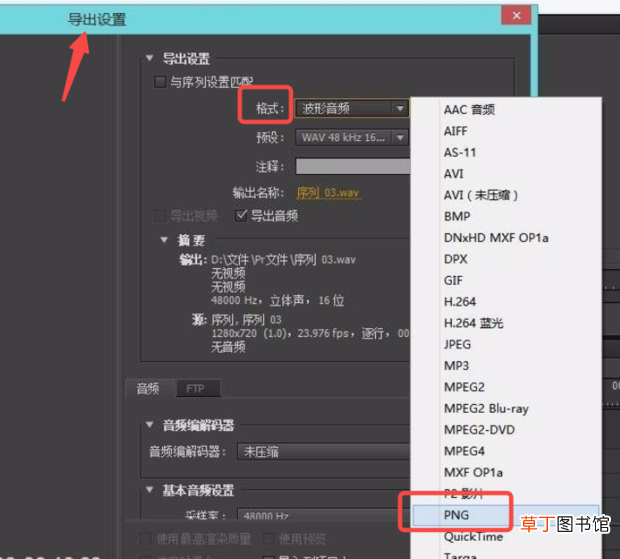Open the 格式 dropdown showing 波形音频
The height and width of the screenshot is (559, 620).
pos(352,108)
